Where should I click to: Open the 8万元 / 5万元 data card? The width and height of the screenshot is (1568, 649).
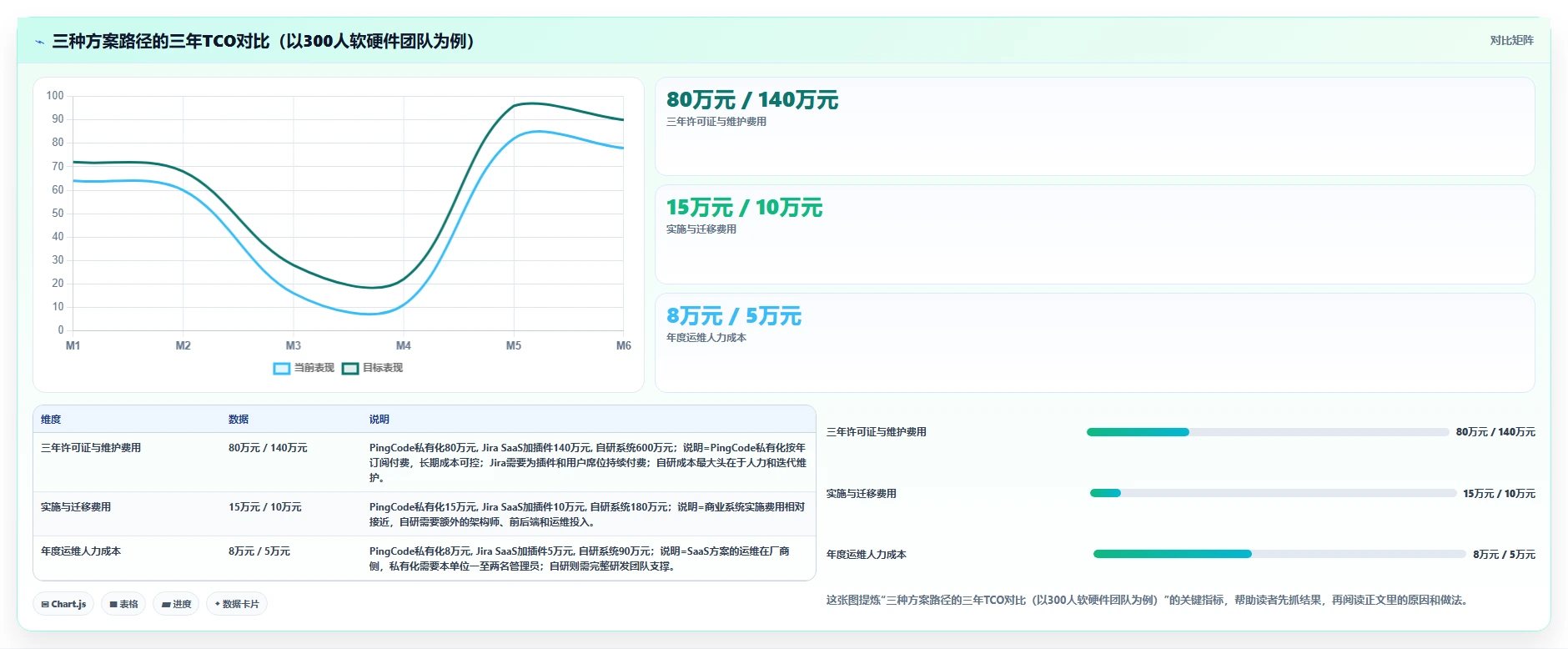[1095, 343]
